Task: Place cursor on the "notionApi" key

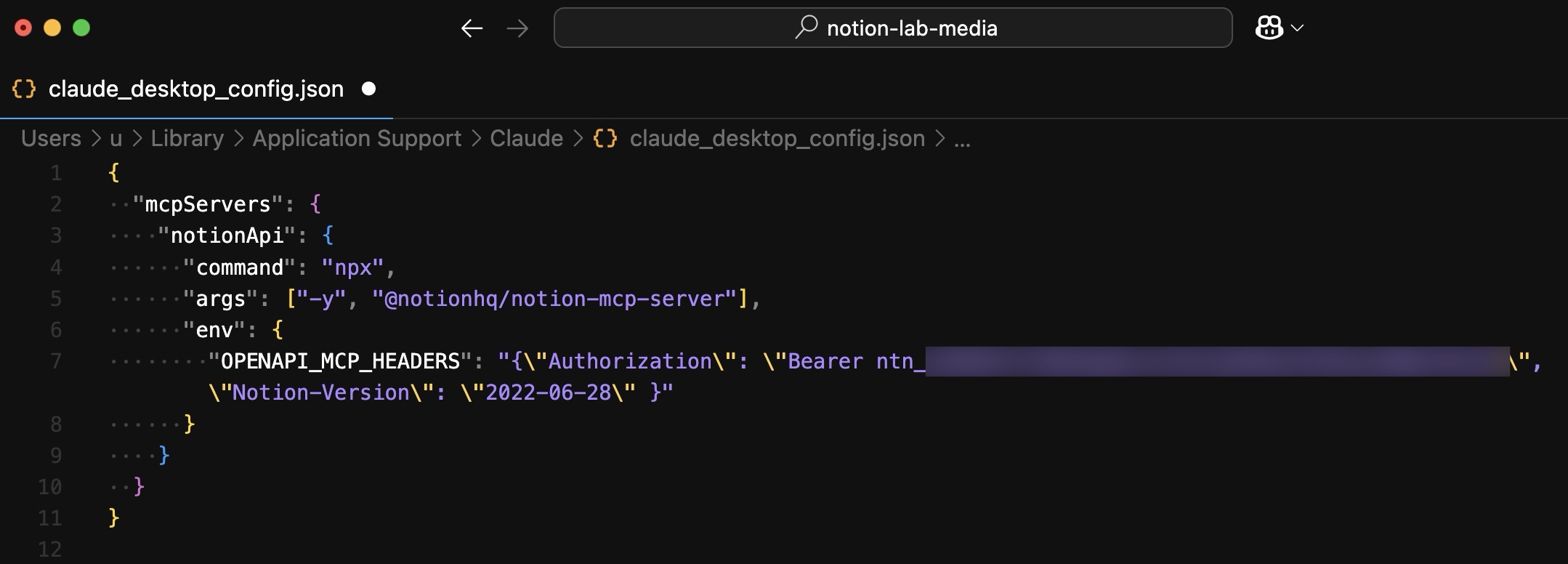Action: click(x=227, y=235)
